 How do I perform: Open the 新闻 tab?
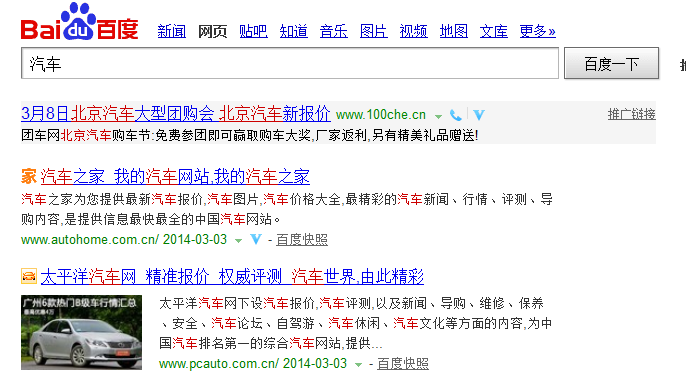pyautogui.click(x=172, y=31)
